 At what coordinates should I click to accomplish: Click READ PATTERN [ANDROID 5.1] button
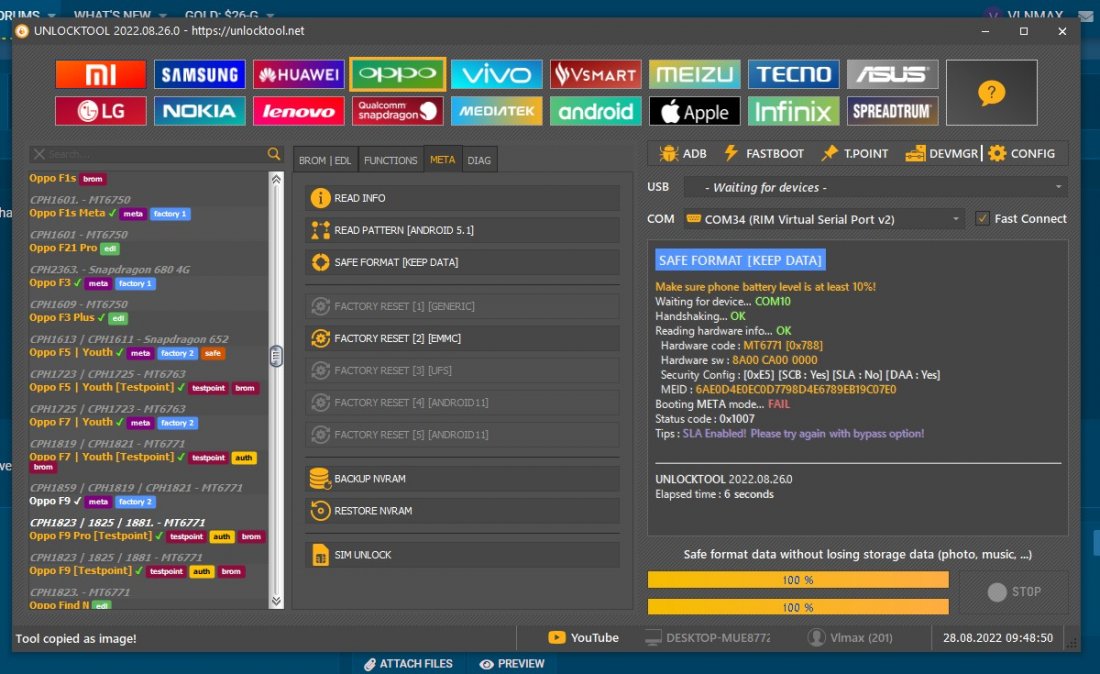(462, 230)
